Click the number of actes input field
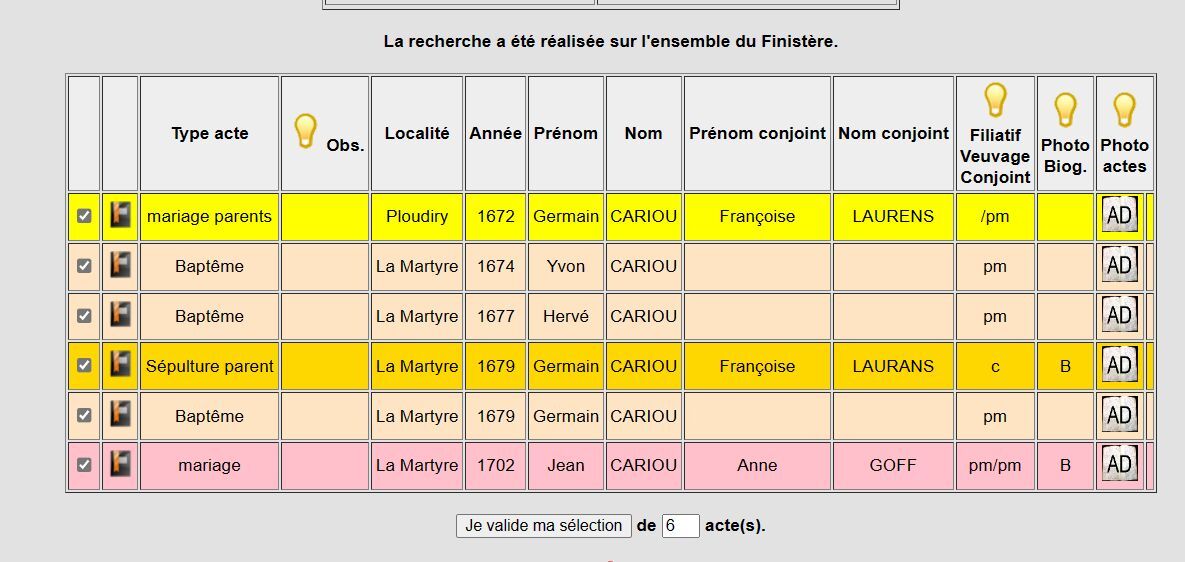This screenshot has width=1185, height=562. [680, 526]
